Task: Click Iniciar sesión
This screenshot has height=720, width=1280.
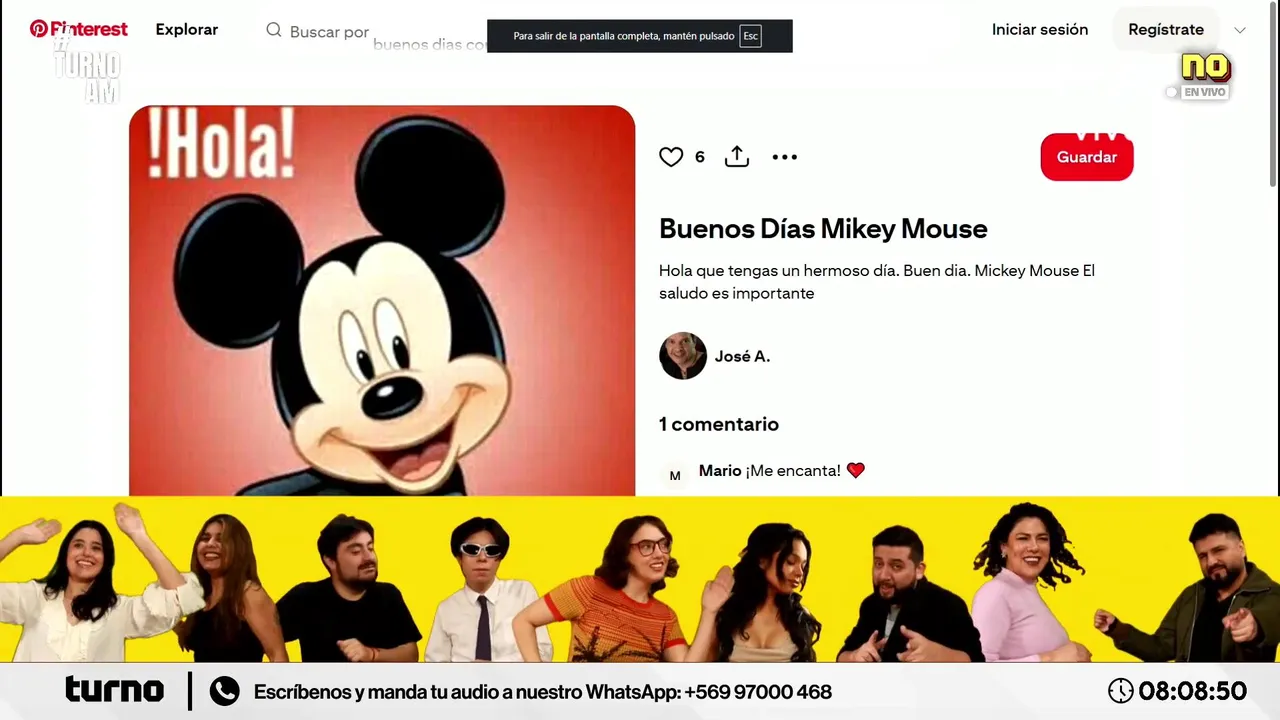Action: coord(1040,29)
